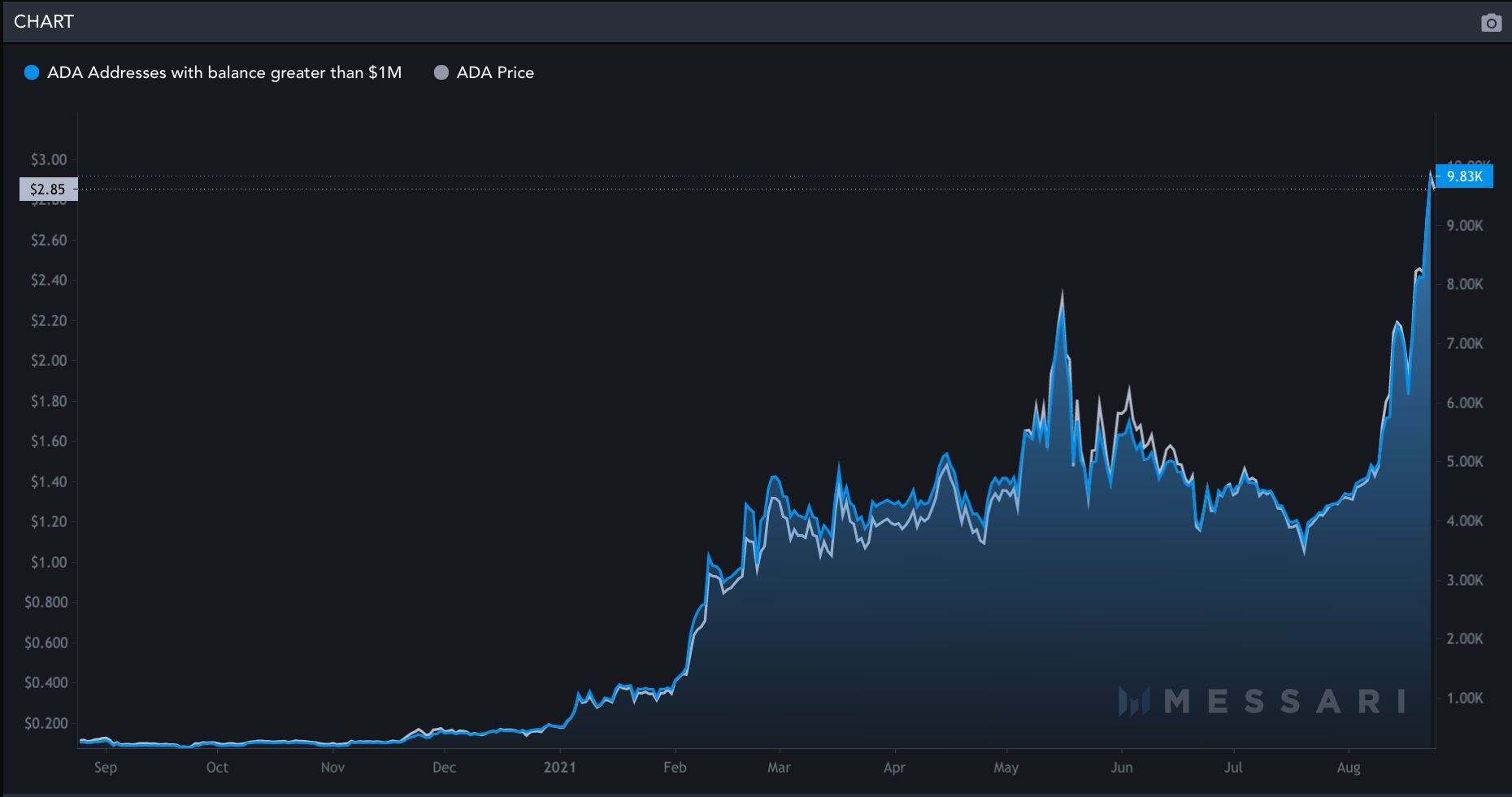
Task: Click the CHART panel title
Action: coord(44,22)
